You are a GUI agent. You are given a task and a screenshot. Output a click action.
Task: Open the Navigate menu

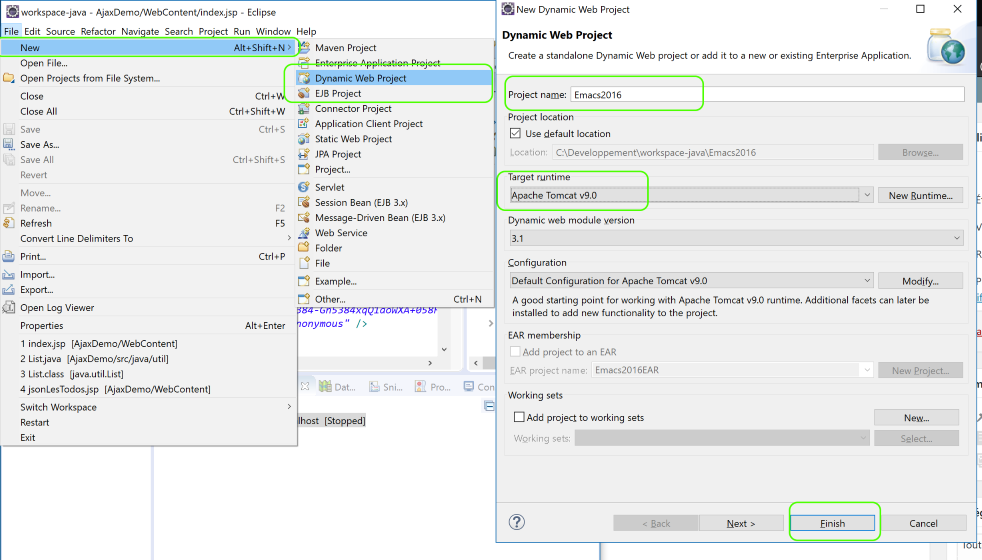point(140,31)
